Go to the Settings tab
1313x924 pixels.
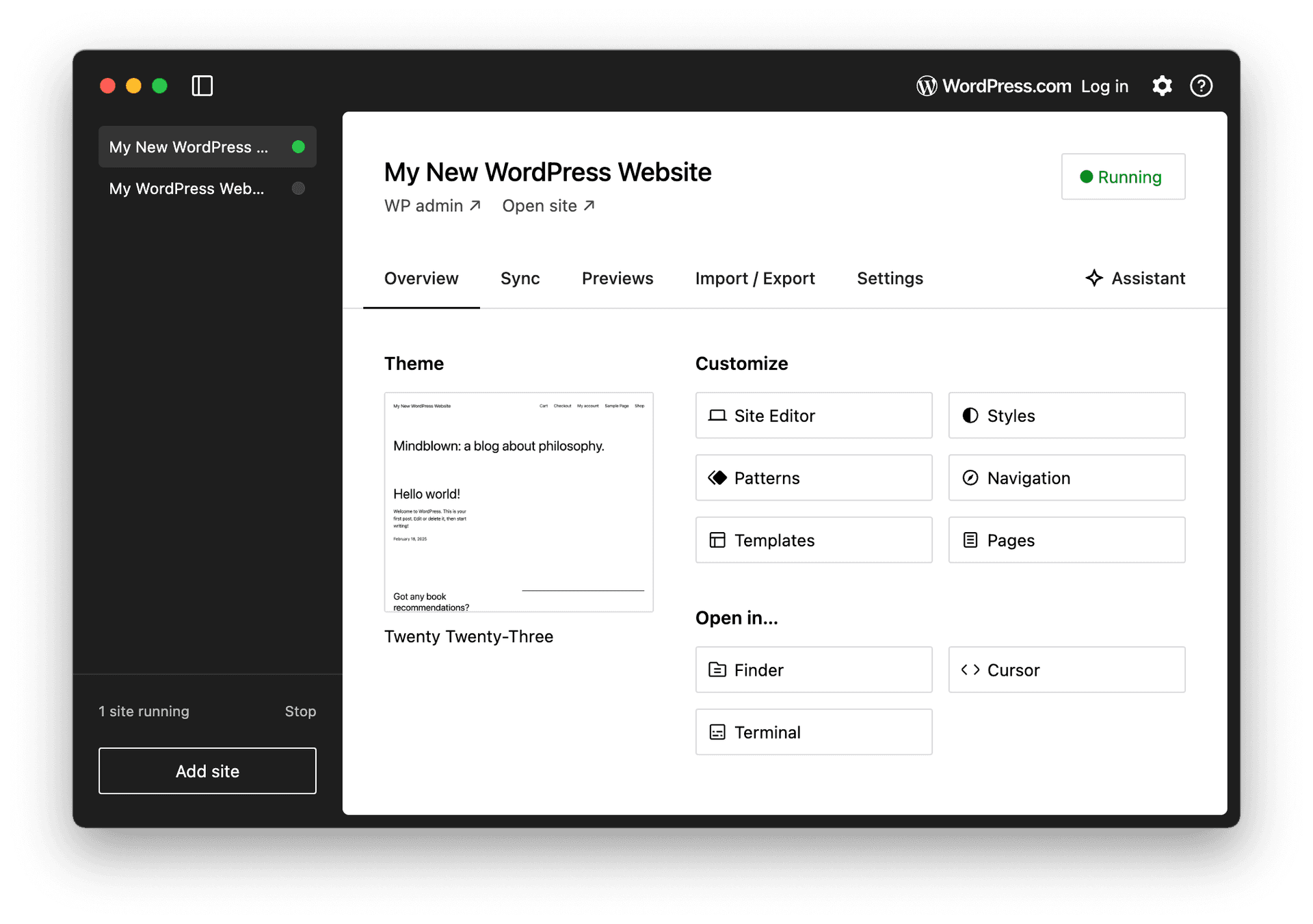[890, 278]
